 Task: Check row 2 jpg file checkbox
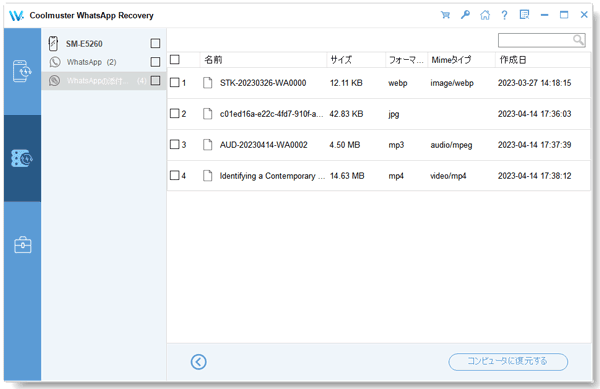click(x=174, y=113)
